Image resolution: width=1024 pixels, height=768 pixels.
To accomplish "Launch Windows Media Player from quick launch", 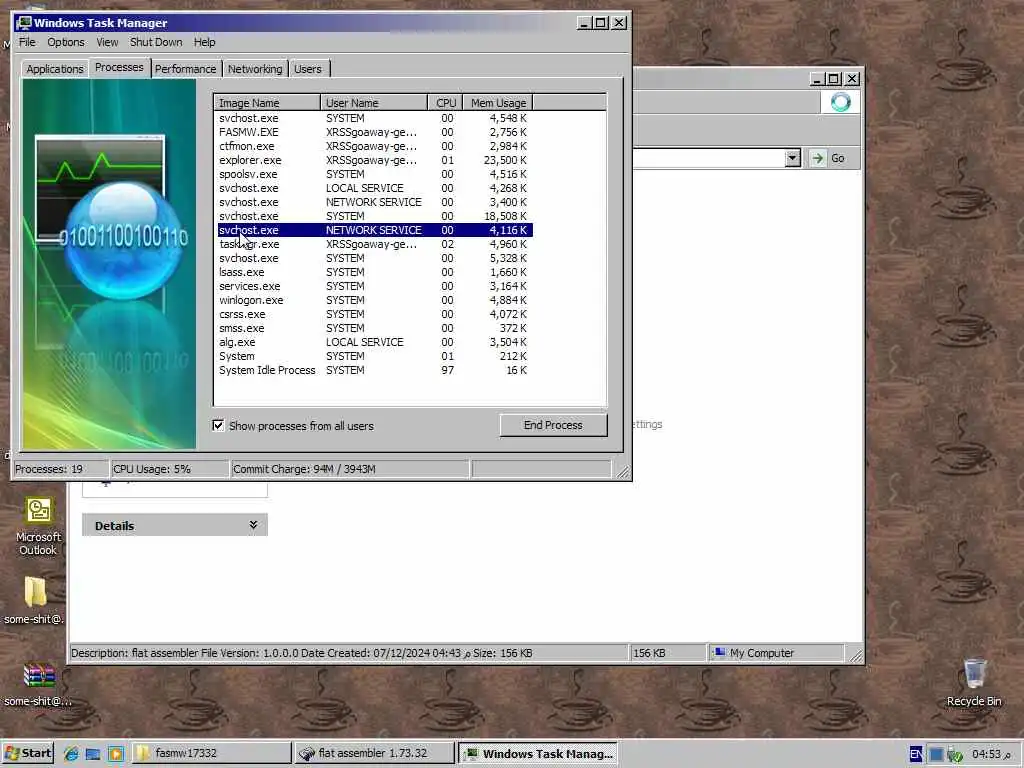I will click(x=116, y=754).
